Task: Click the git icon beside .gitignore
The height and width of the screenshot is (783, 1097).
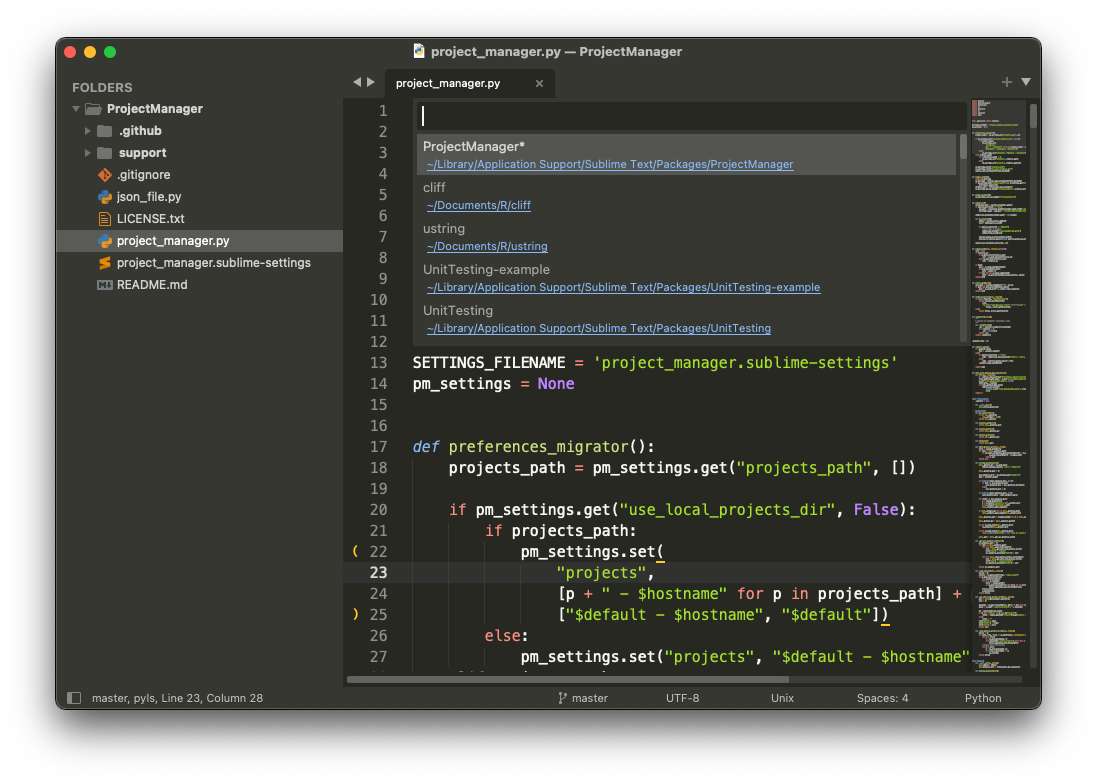Action: pyautogui.click(x=105, y=175)
